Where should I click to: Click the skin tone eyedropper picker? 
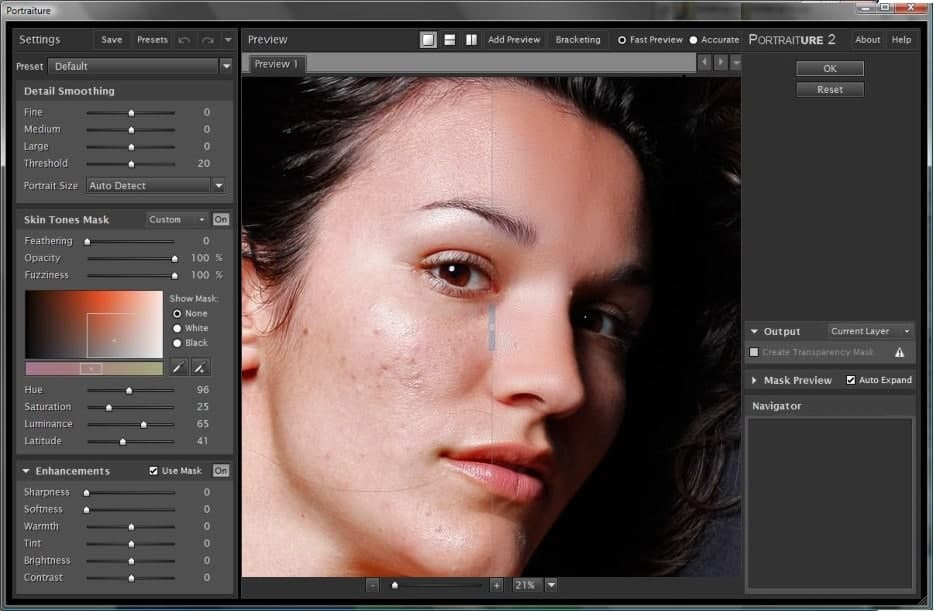[x=179, y=368]
